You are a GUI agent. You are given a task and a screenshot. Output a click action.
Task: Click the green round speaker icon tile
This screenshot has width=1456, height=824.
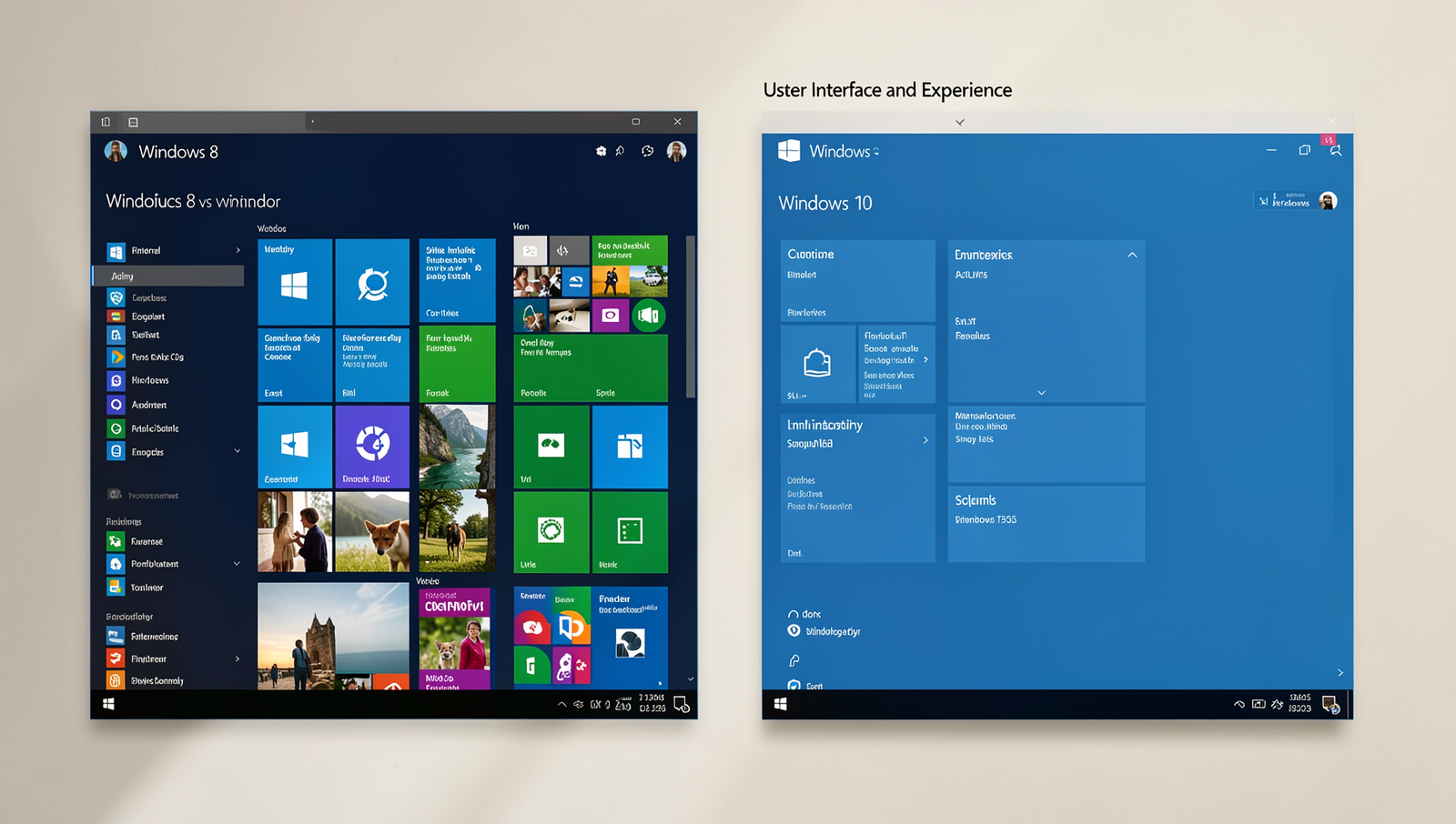pos(649,316)
